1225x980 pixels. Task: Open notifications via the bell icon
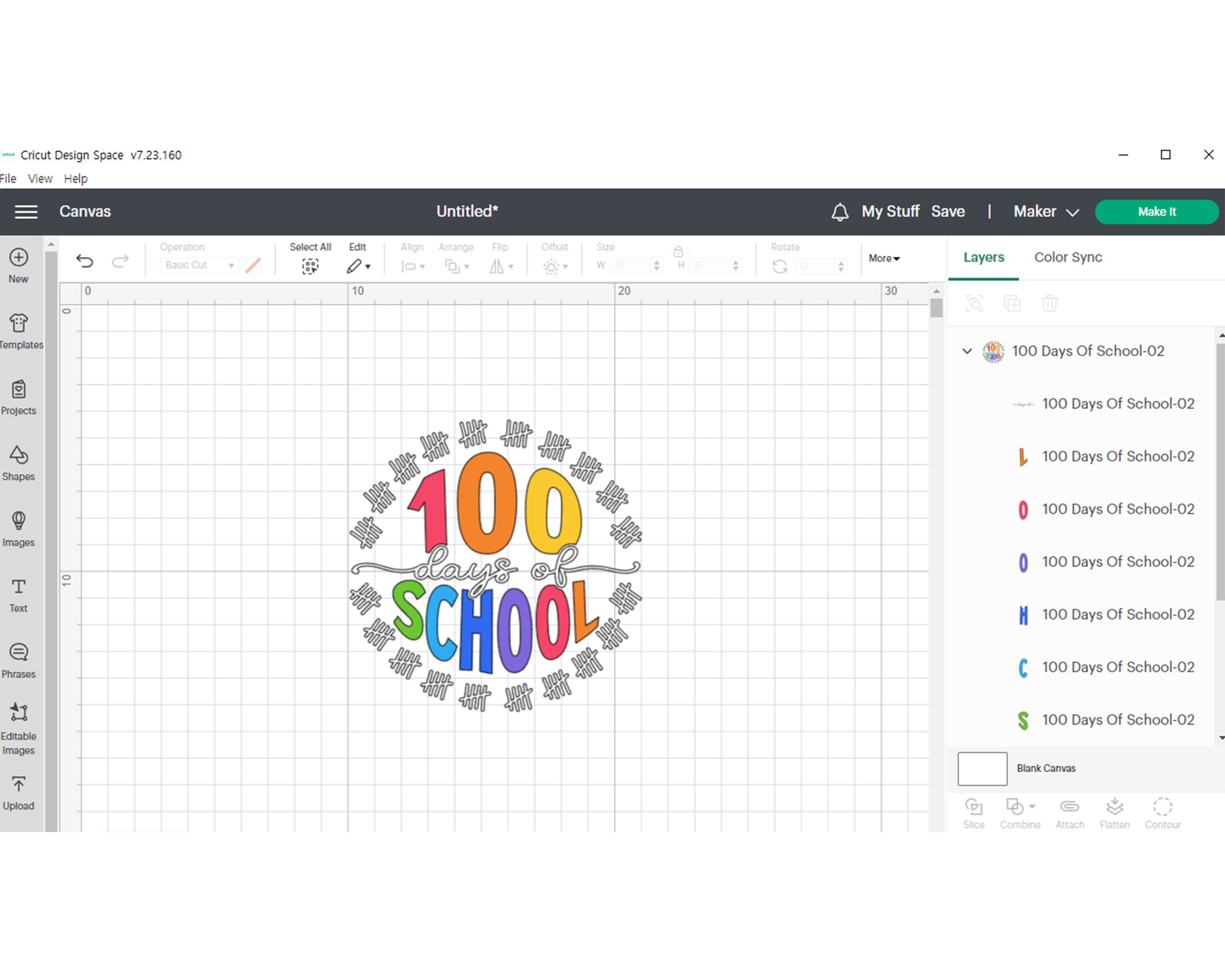(840, 211)
